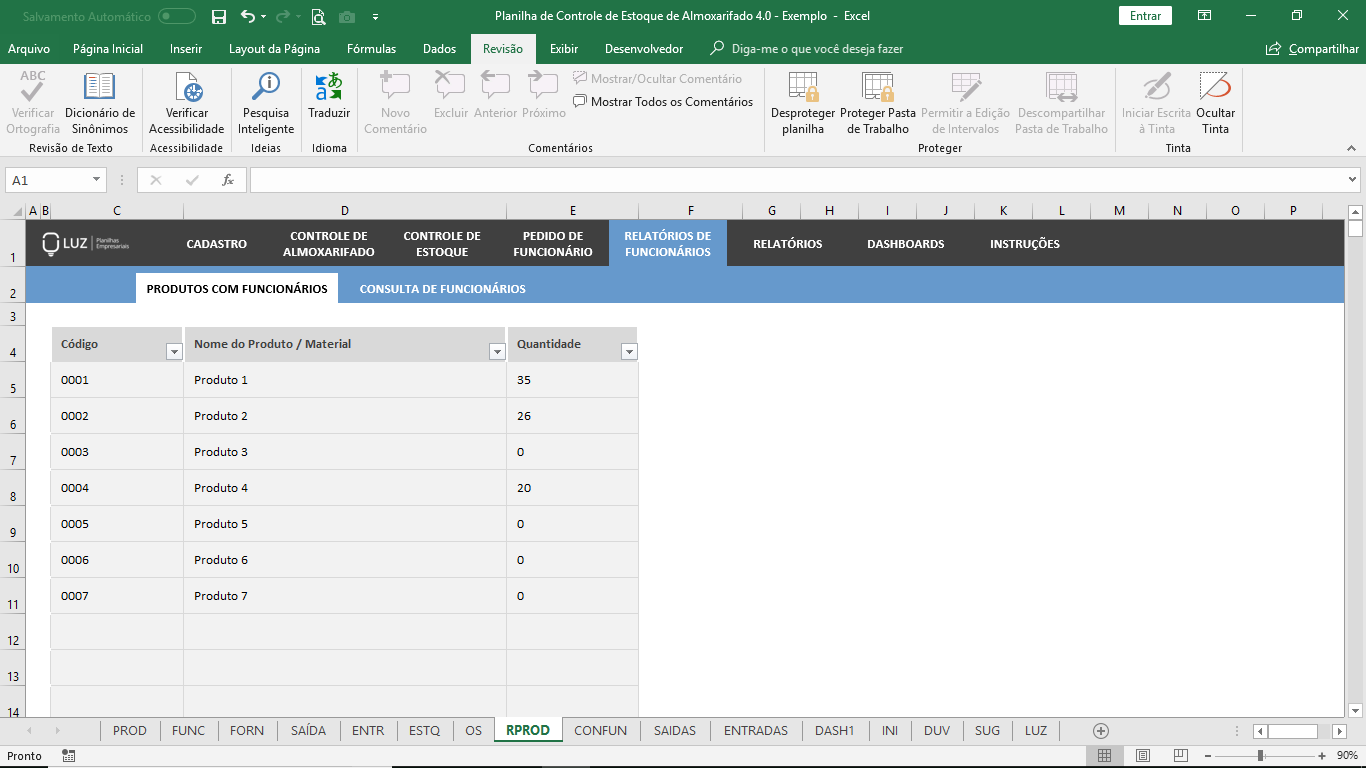The width and height of the screenshot is (1366, 768).
Task: Save the workbook with the disk icon
Action: (219, 16)
